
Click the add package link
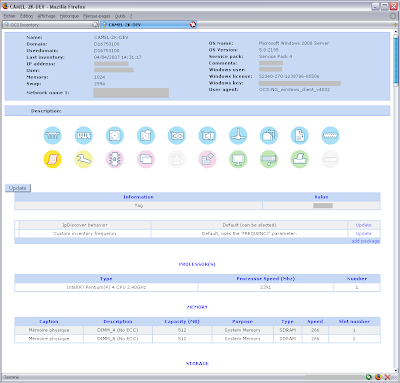click(366, 241)
